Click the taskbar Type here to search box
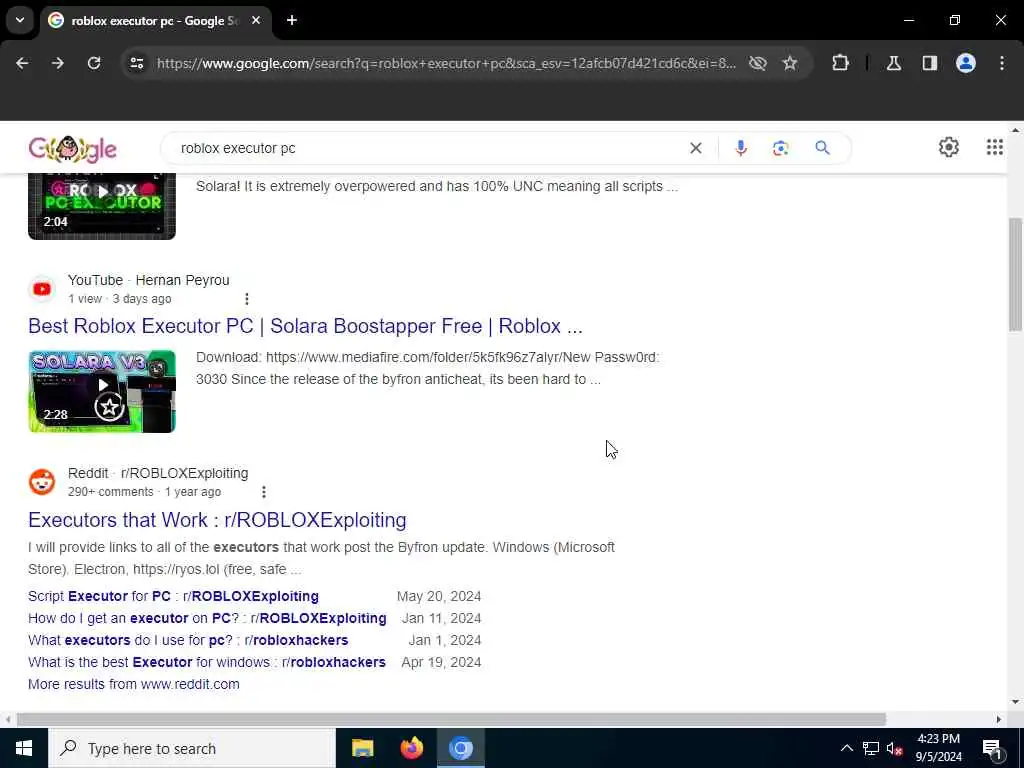Viewport: 1024px width, 768px height. [191, 748]
